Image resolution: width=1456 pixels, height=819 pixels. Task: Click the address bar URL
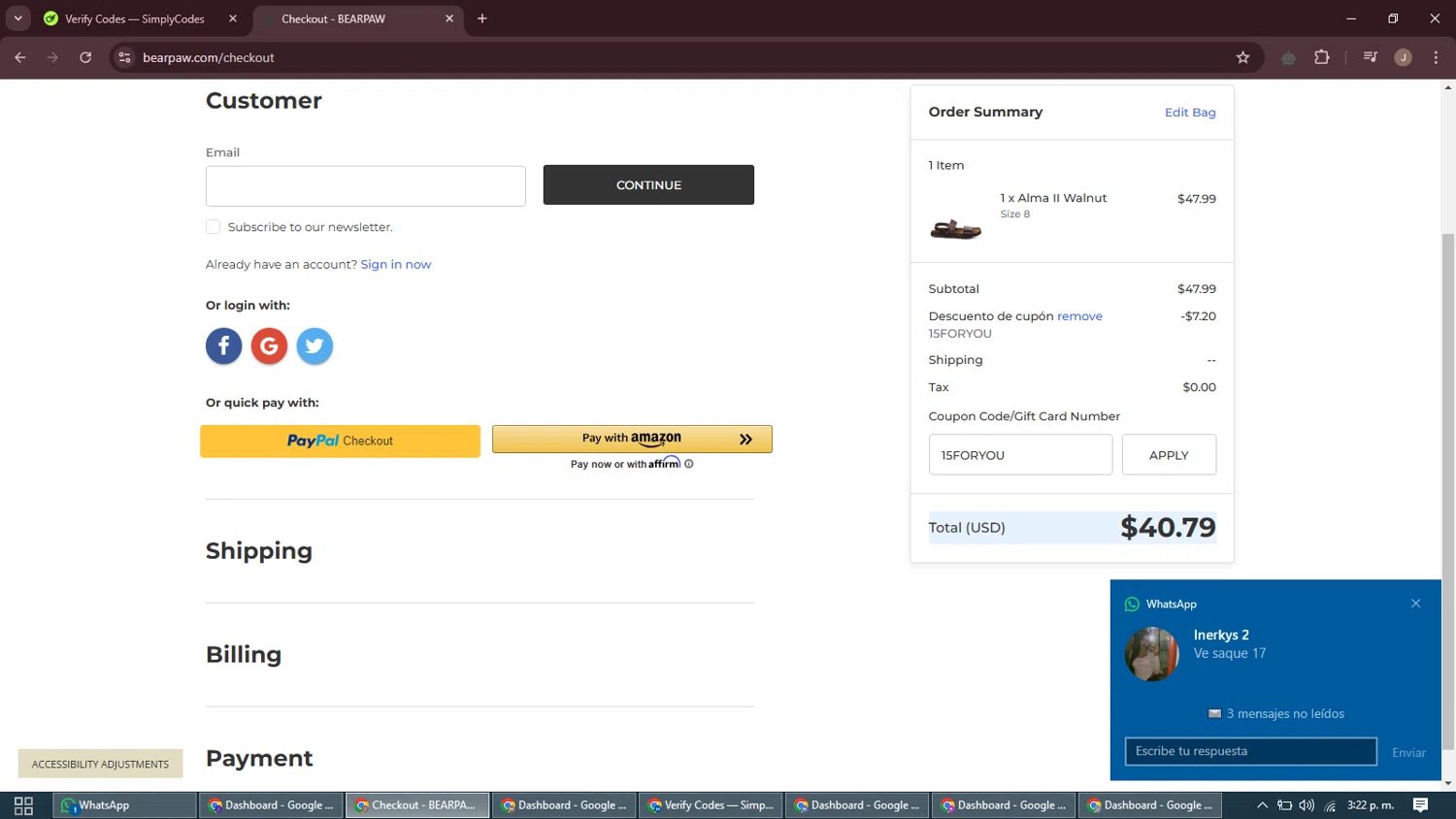click(x=209, y=57)
